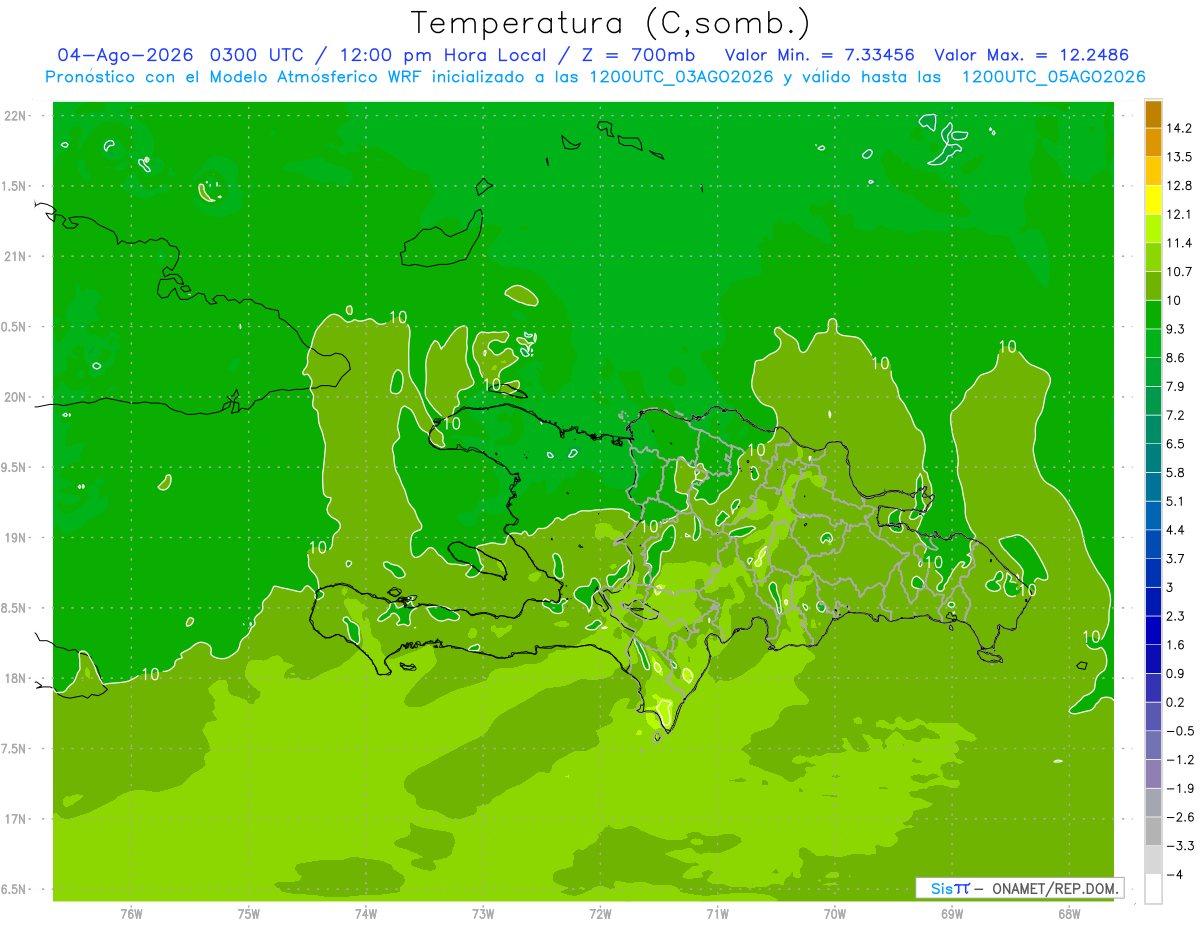The image size is (1200, 927).
Task: Click the '68W' longitude axis label
Action: [1068, 913]
